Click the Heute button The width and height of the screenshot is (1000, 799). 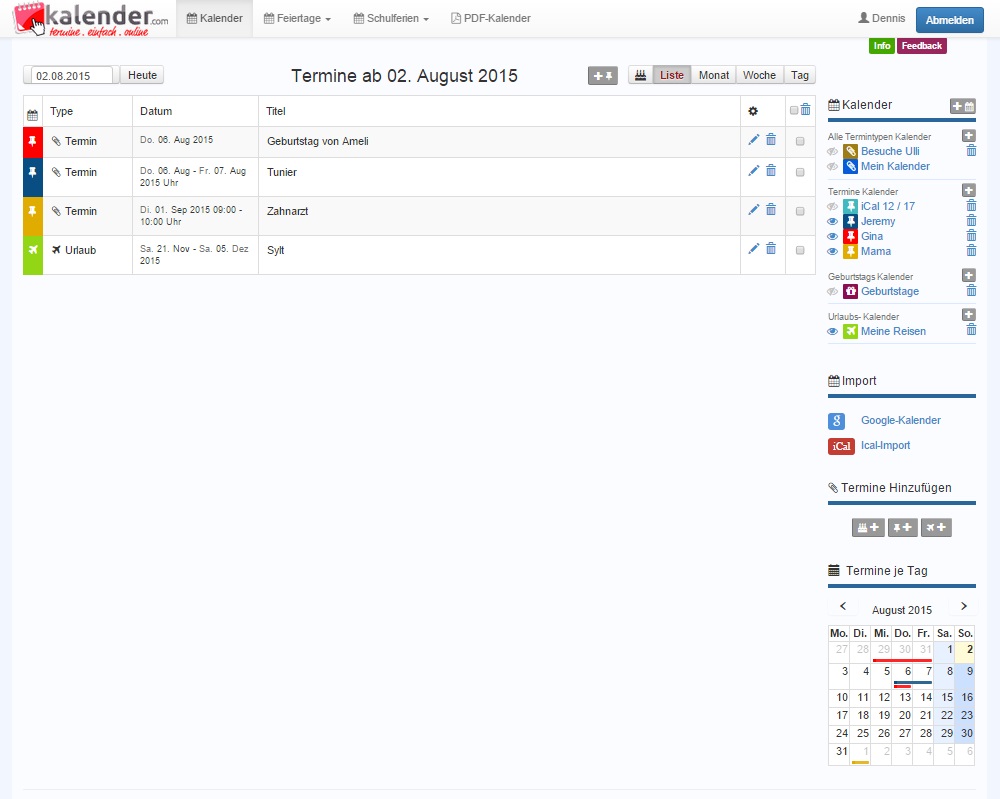click(141, 74)
